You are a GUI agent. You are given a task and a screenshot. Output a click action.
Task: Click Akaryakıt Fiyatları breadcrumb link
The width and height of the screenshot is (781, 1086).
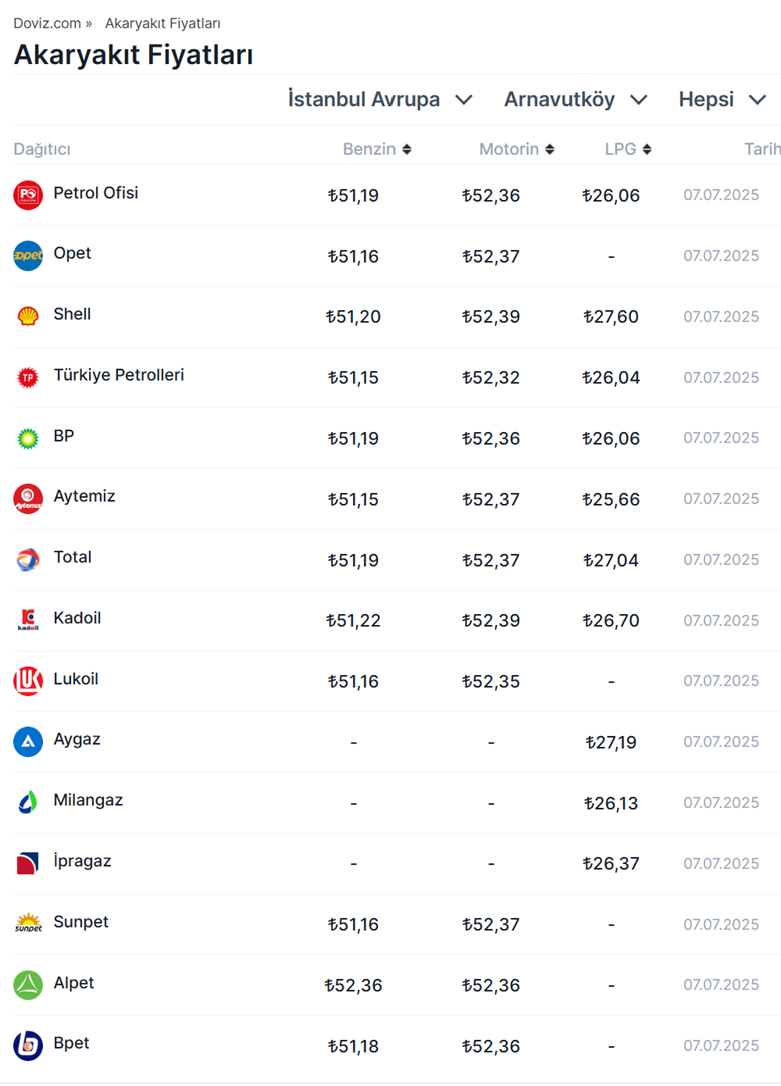click(162, 23)
